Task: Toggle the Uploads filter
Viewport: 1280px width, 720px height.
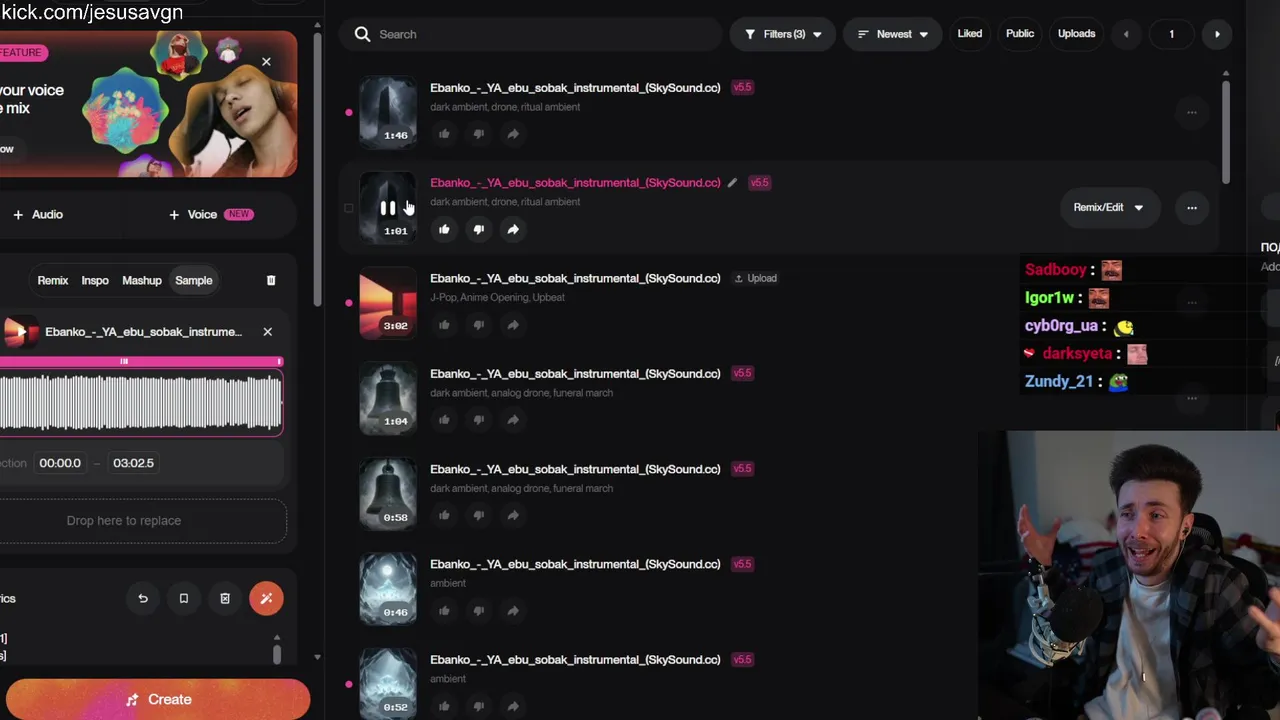Action: (1076, 34)
